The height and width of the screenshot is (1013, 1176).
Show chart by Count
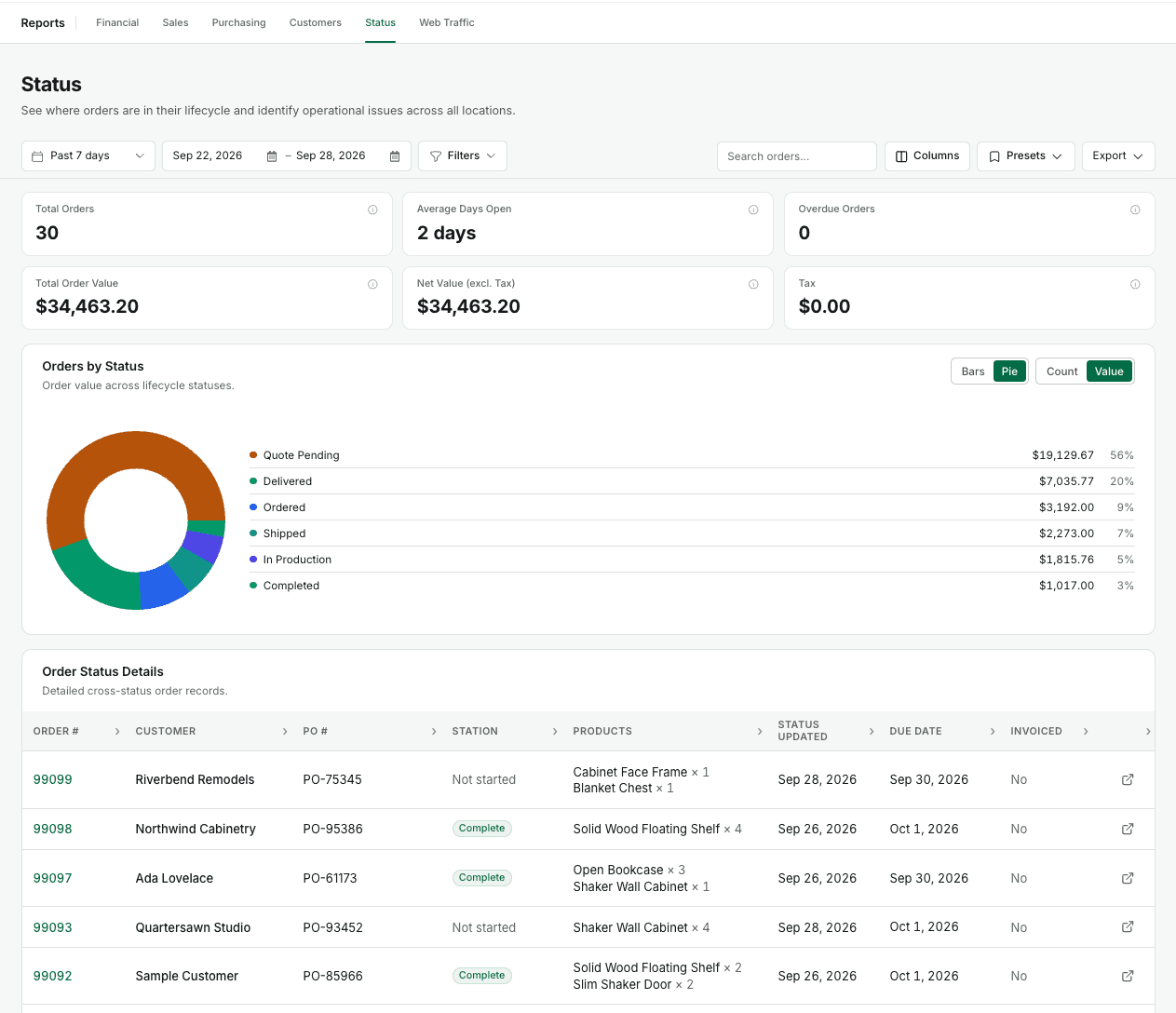tap(1061, 371)
